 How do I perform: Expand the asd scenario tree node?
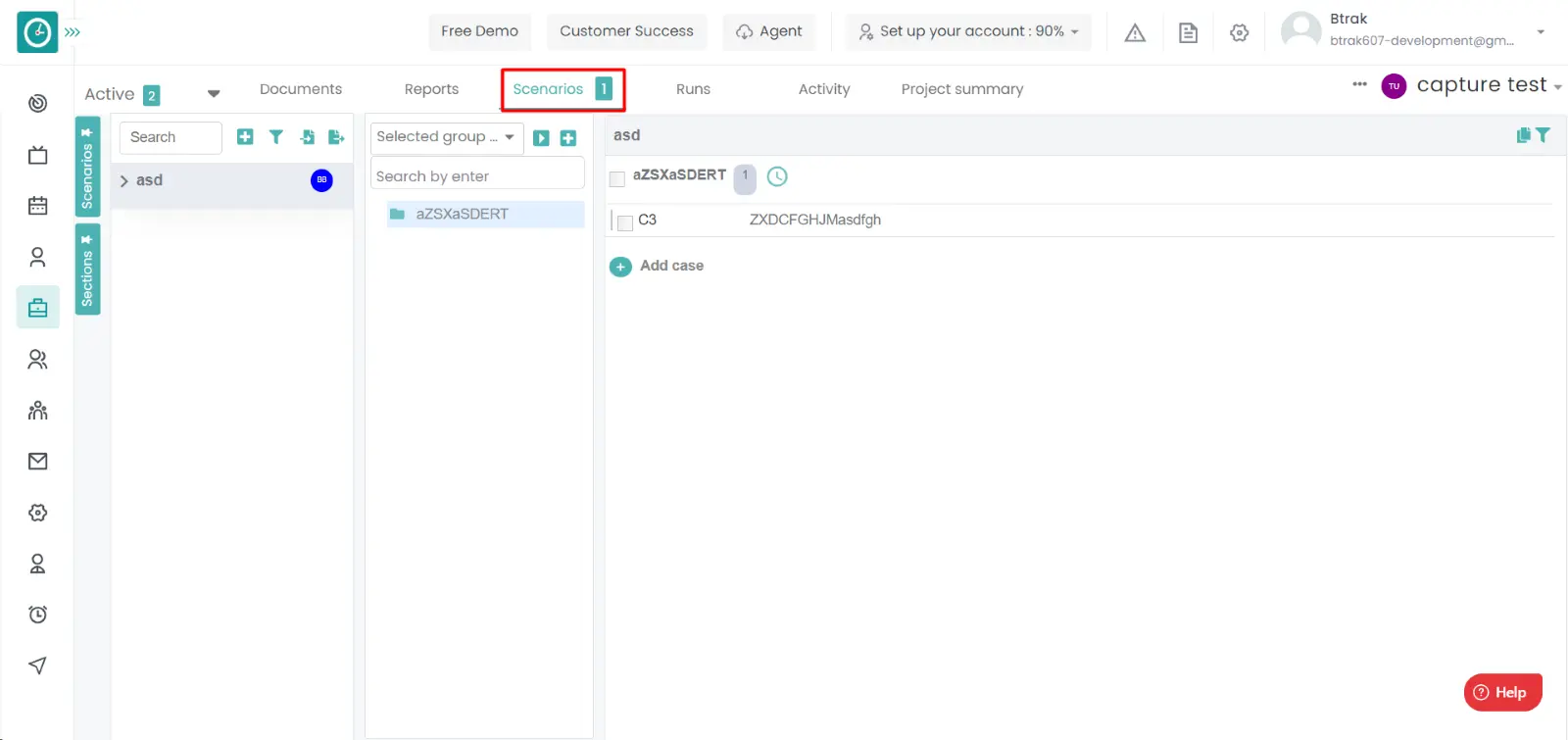tap(124, 181)
